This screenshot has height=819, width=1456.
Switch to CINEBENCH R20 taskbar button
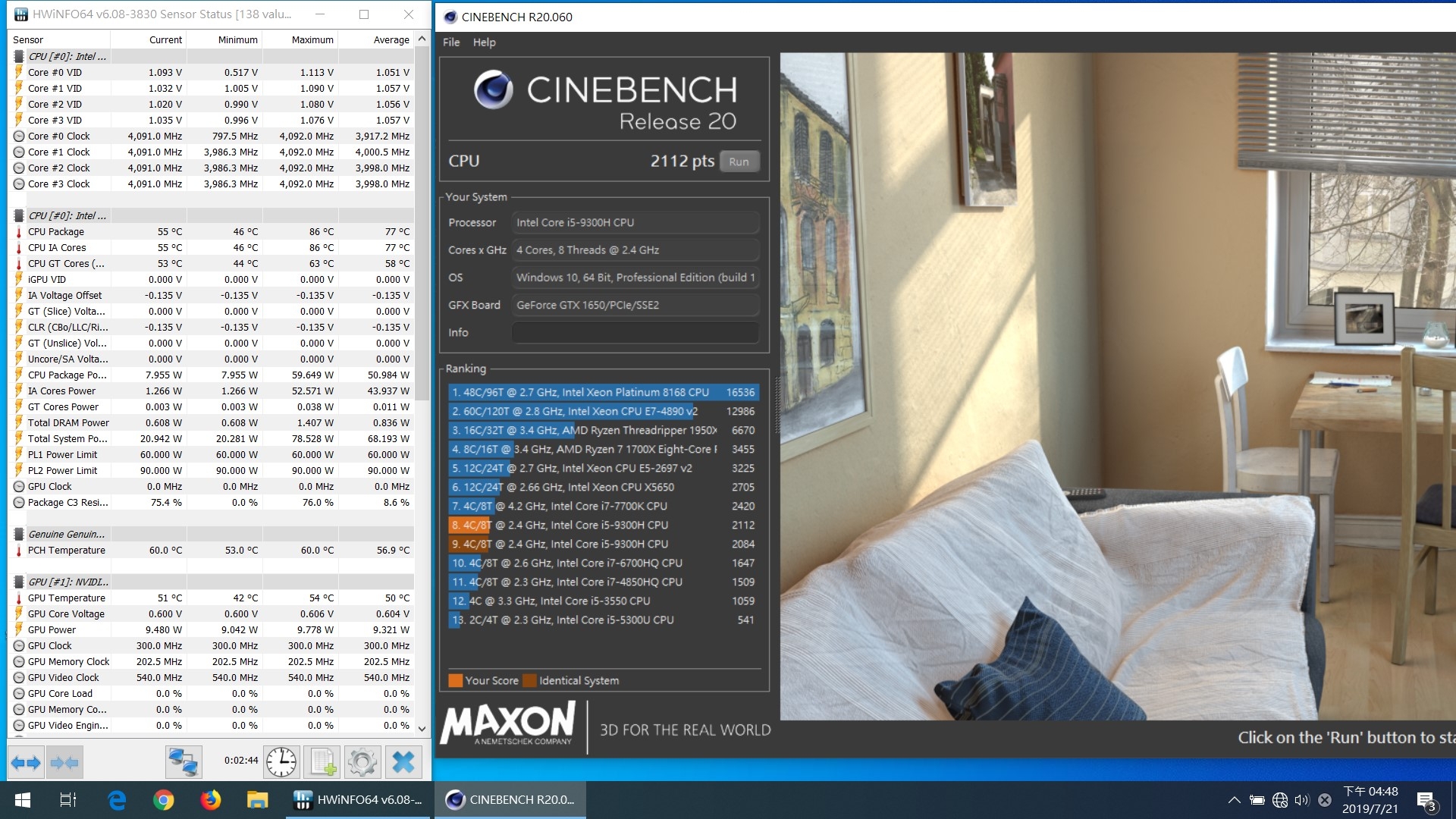click(x=510, y=800)
